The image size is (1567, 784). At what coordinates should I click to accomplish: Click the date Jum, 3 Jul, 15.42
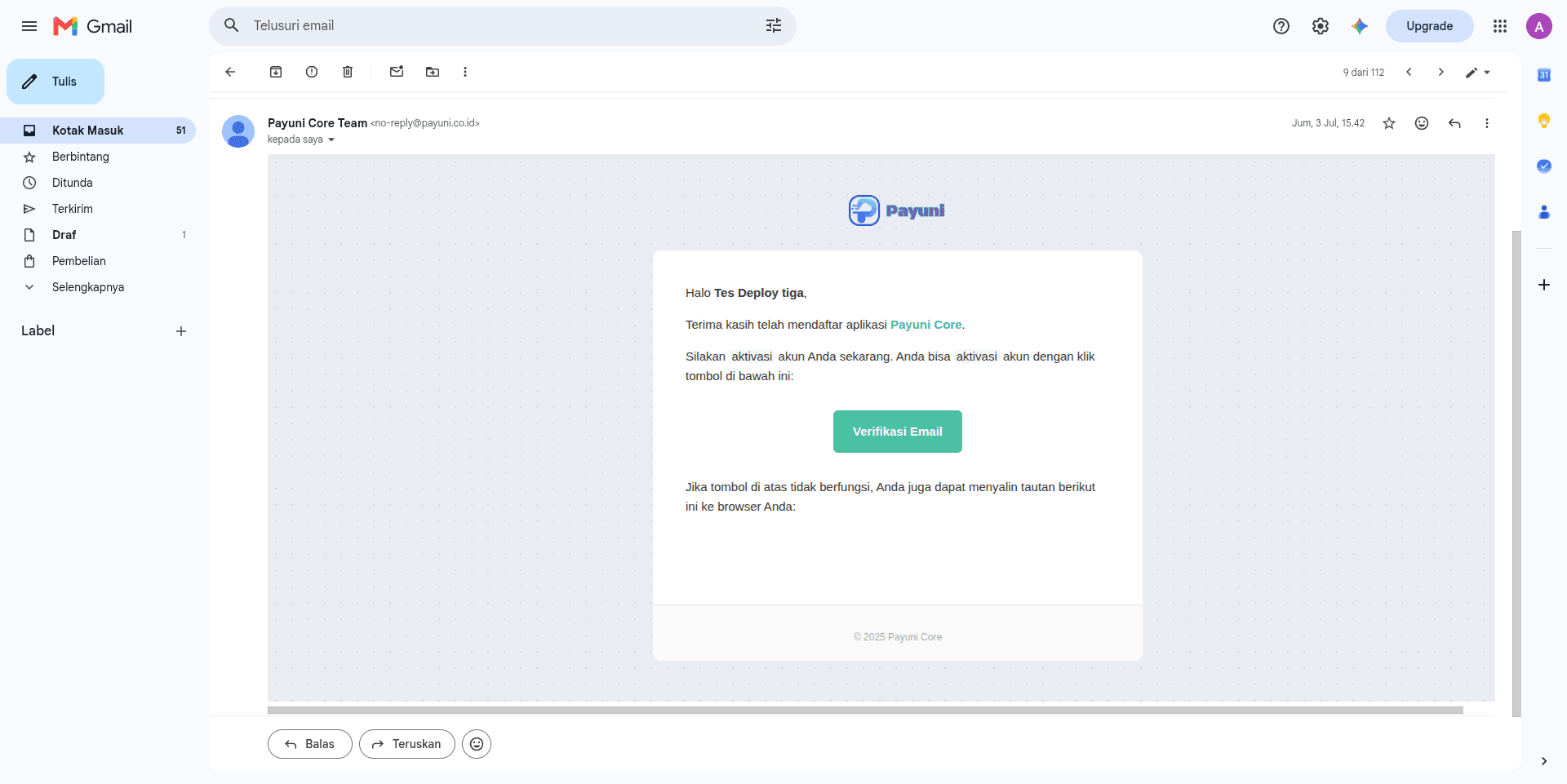pos(1328,123)
